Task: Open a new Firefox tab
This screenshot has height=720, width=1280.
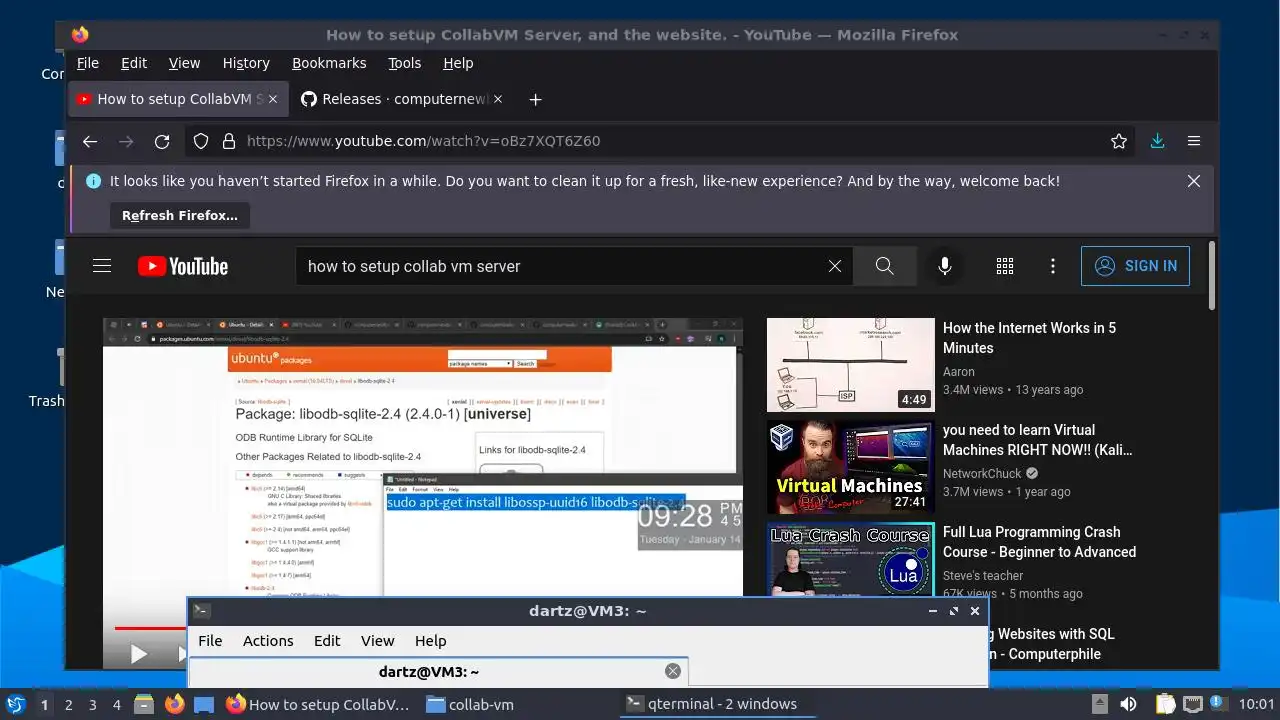Action: pyautogui.click(x=535, y=99)
